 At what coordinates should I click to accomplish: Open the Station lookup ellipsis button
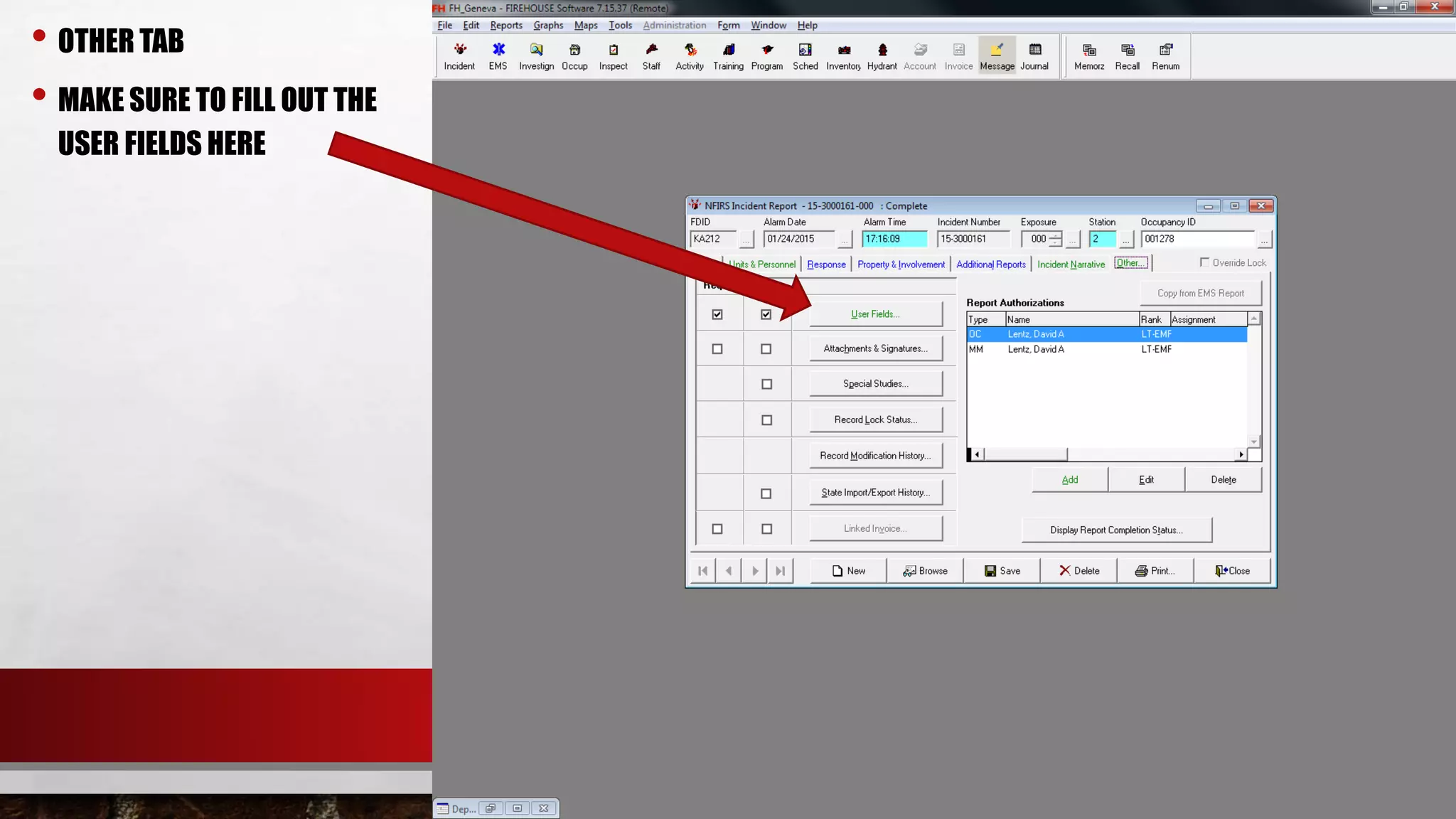pyautogui.click(x=1125, y=240)
